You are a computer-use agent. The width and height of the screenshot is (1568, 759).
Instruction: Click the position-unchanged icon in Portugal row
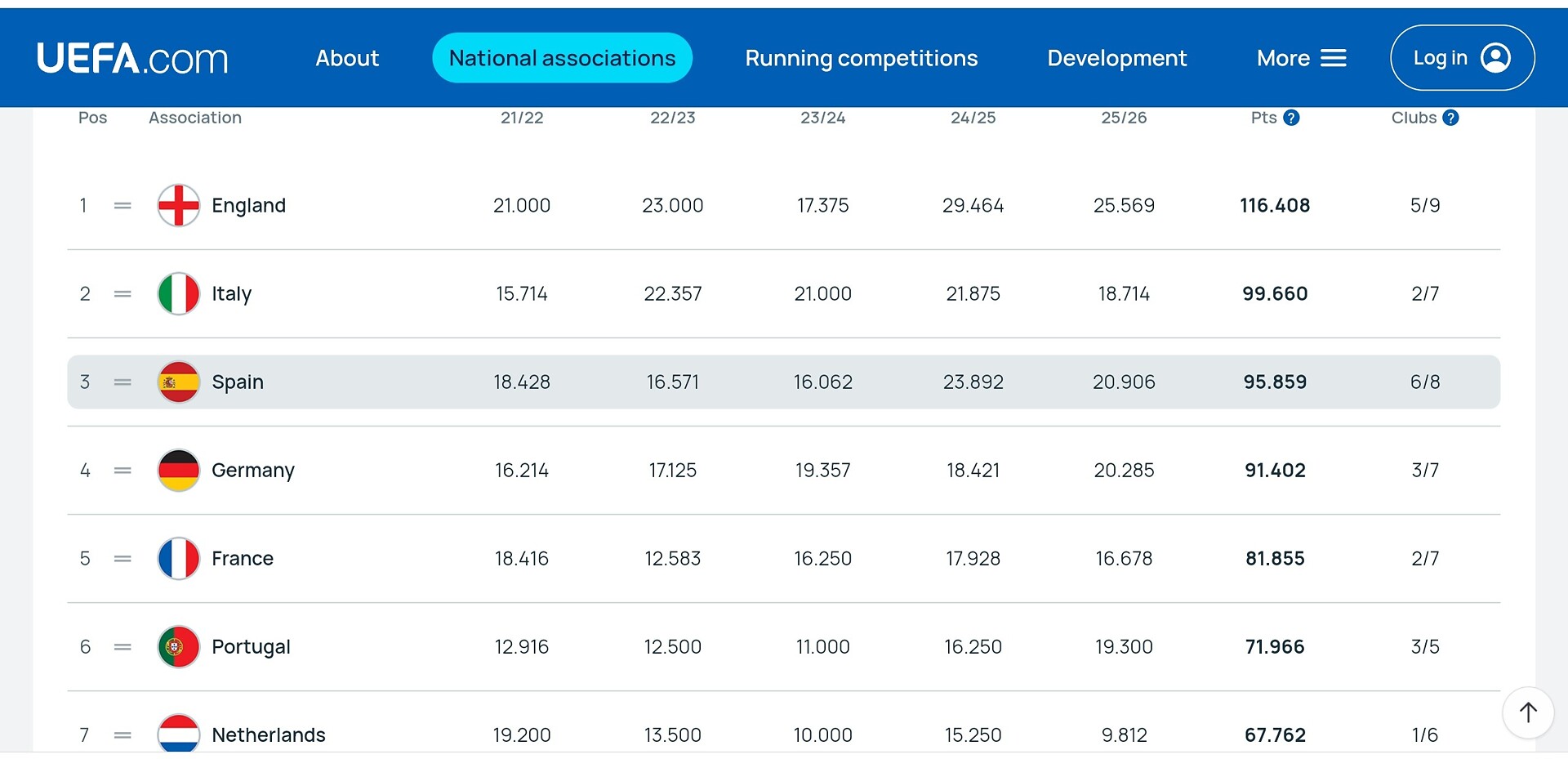click(x=122, y=647)
